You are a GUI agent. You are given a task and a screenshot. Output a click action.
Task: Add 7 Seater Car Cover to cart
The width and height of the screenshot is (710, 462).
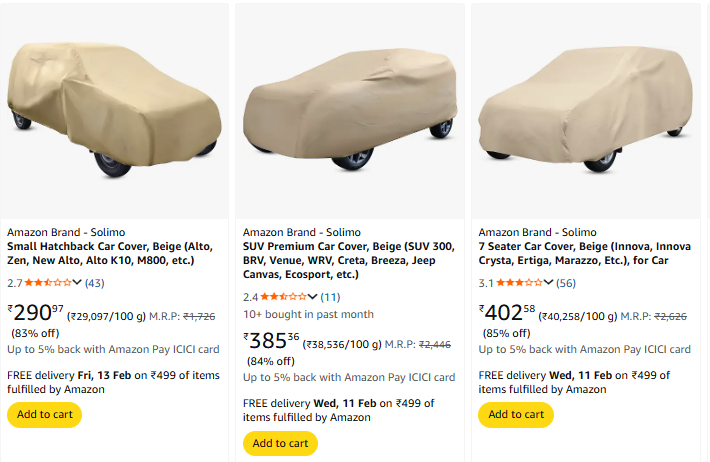point(516,414)
